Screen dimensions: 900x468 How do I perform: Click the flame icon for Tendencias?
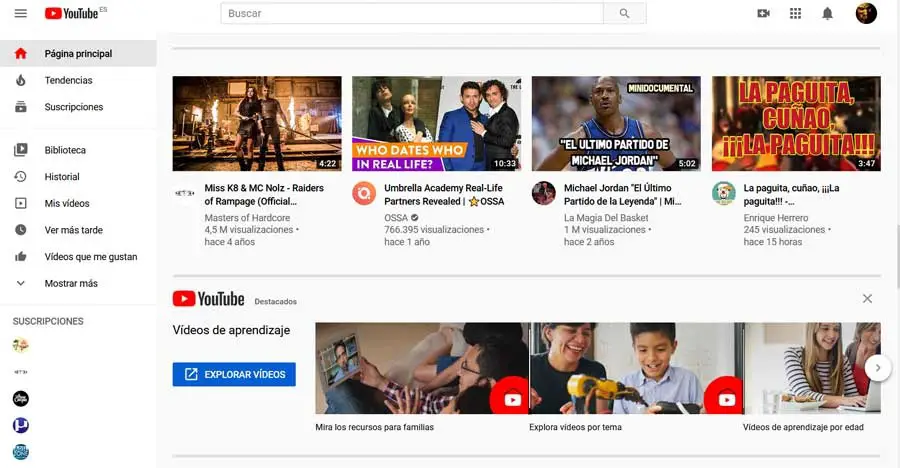[21, 80]
